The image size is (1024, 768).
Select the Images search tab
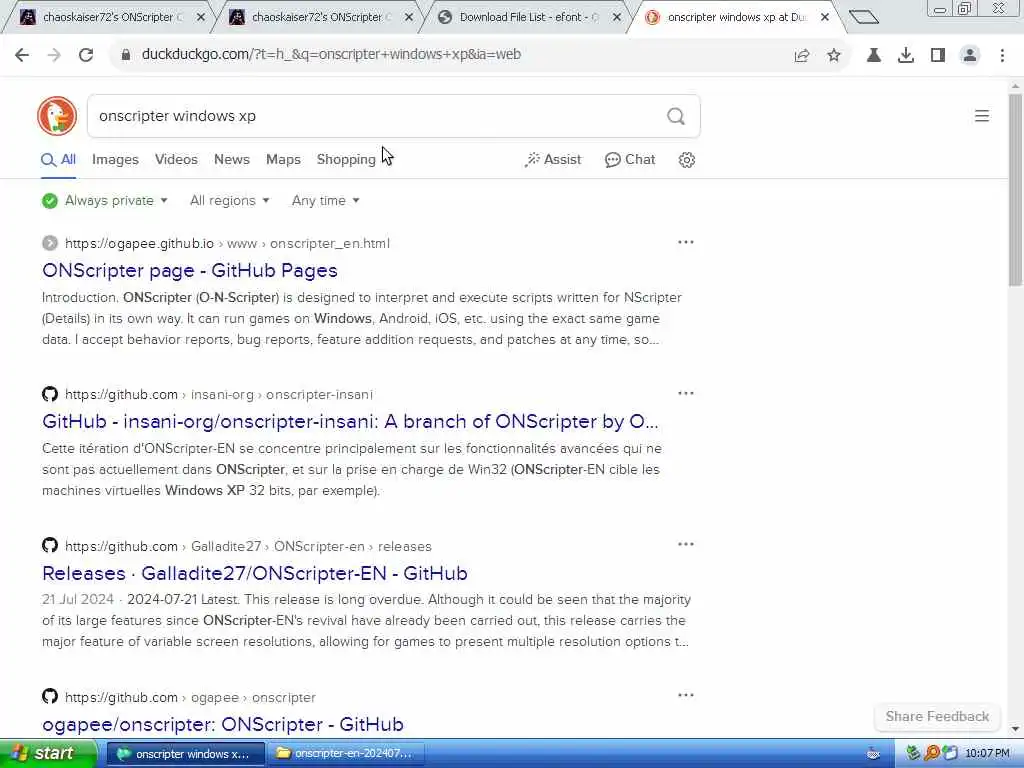tap(115, 159)
